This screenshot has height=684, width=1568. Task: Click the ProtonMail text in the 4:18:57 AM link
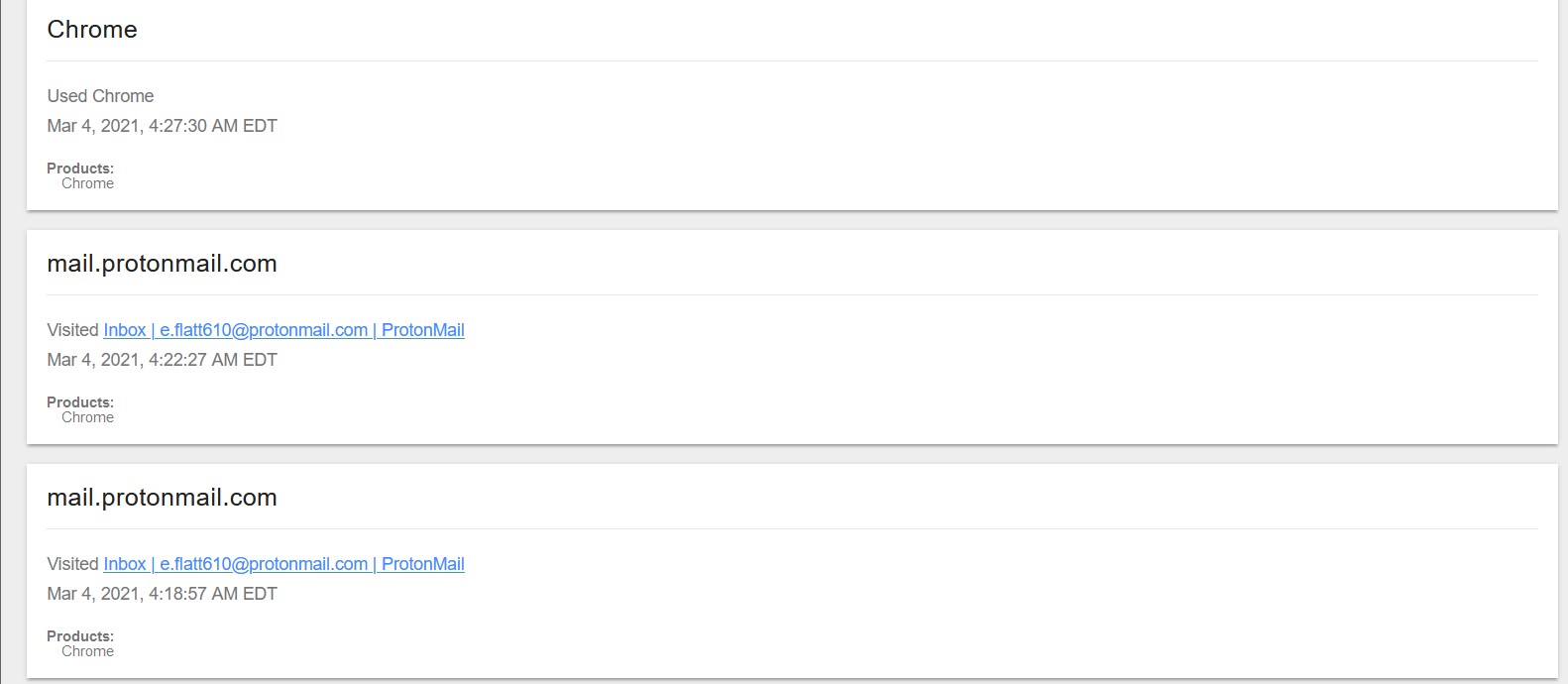click(x=423, y=564)
